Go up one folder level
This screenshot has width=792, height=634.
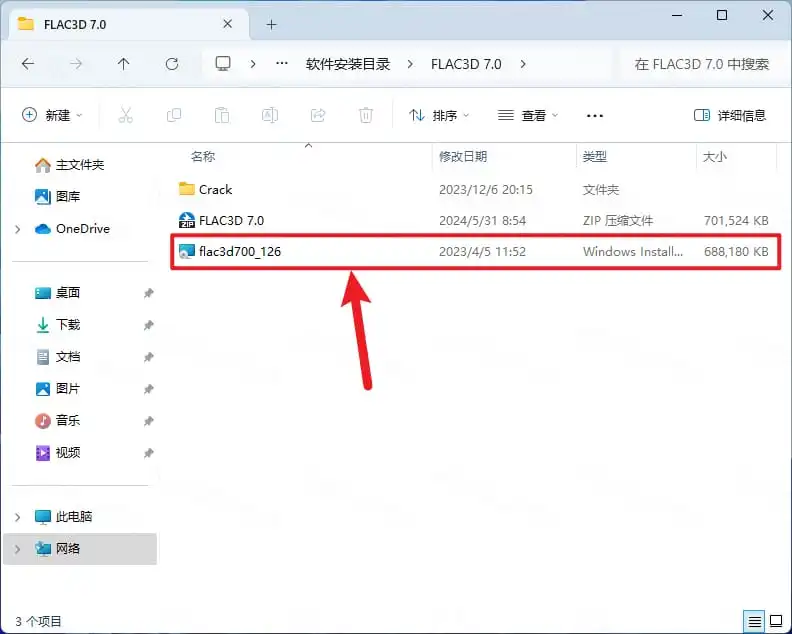pyautogui.click(x=123, y=64)
